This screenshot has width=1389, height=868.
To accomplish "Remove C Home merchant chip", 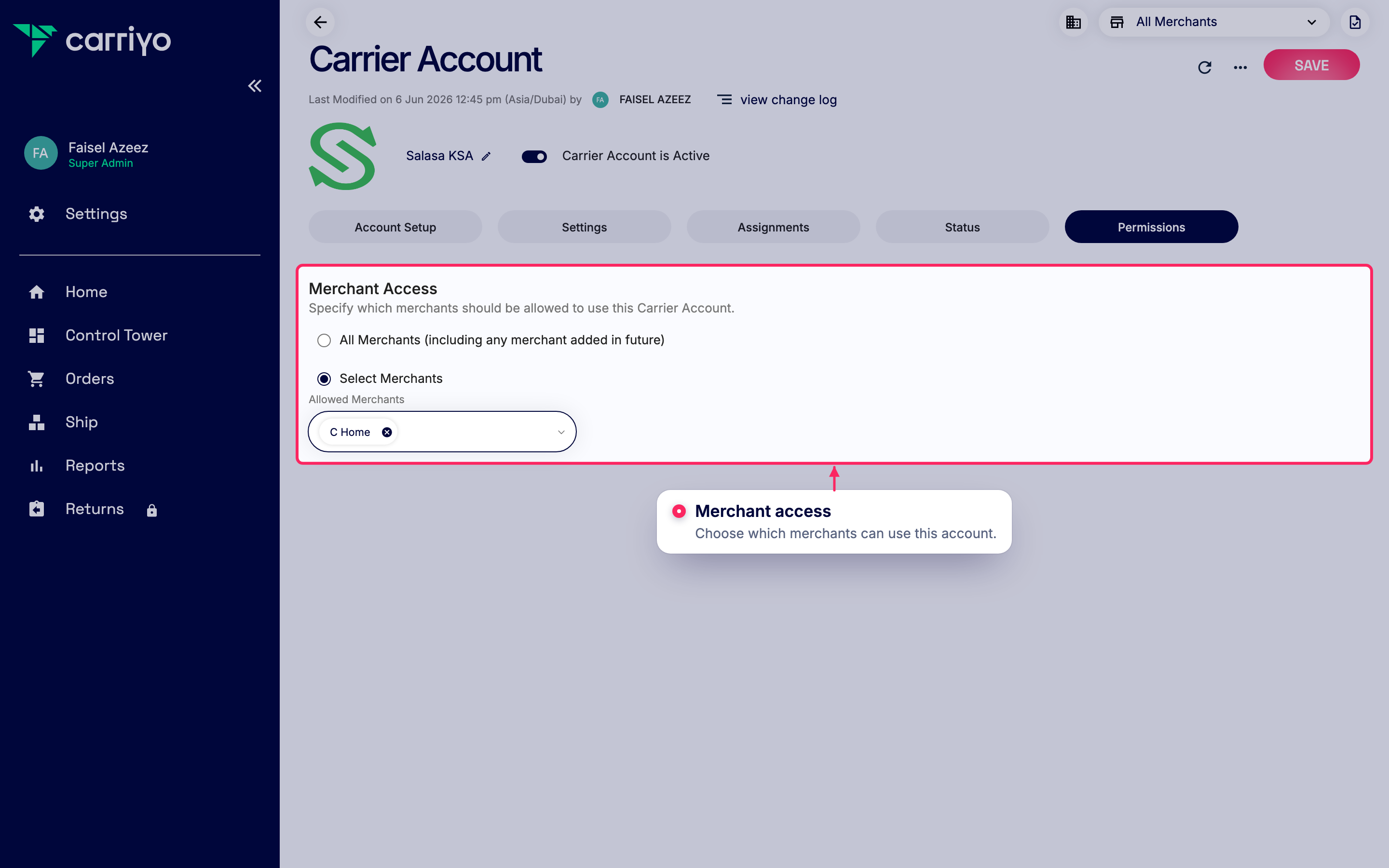I will point(387,432).
